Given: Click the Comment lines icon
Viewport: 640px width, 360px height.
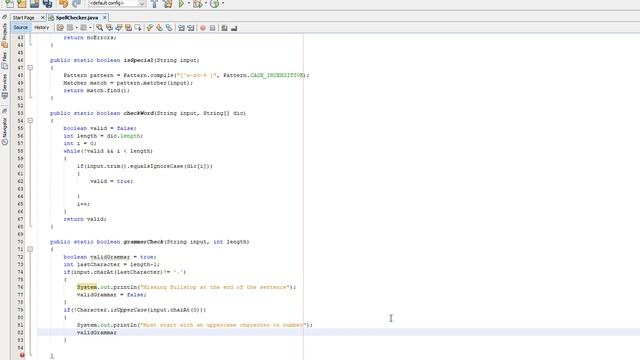Looking at the screenshot, I should [224, 28].
